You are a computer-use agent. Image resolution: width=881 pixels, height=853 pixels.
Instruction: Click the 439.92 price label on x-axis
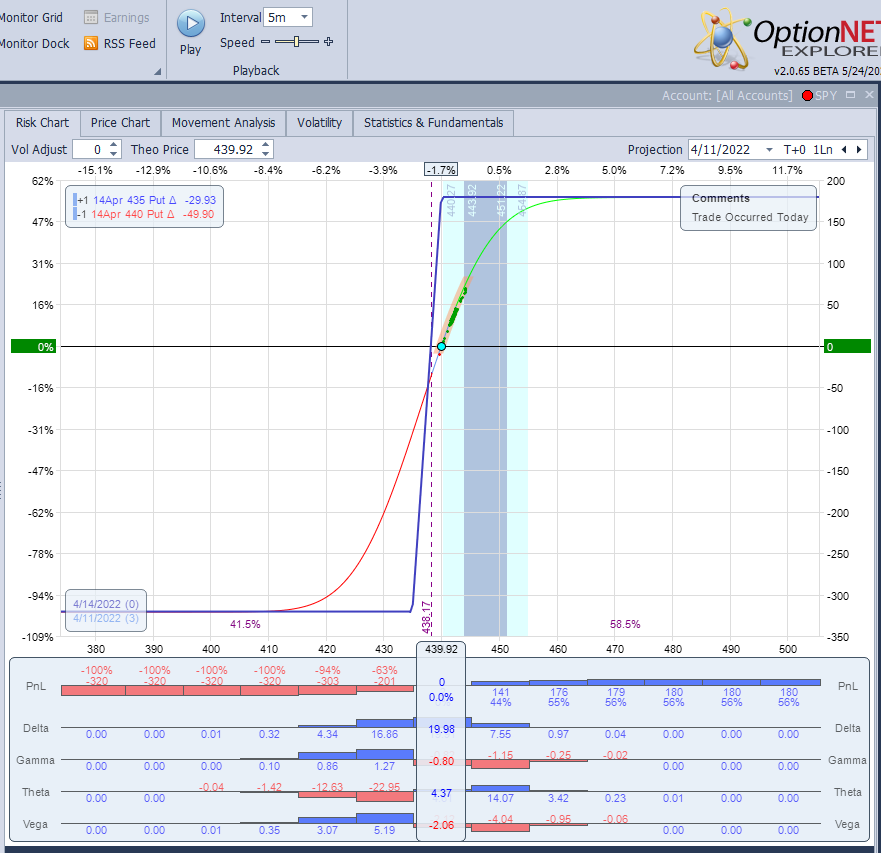point(441,649)
